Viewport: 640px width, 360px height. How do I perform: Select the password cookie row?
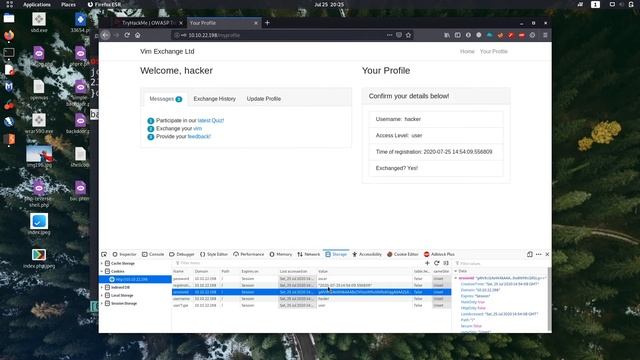point(311,279)
